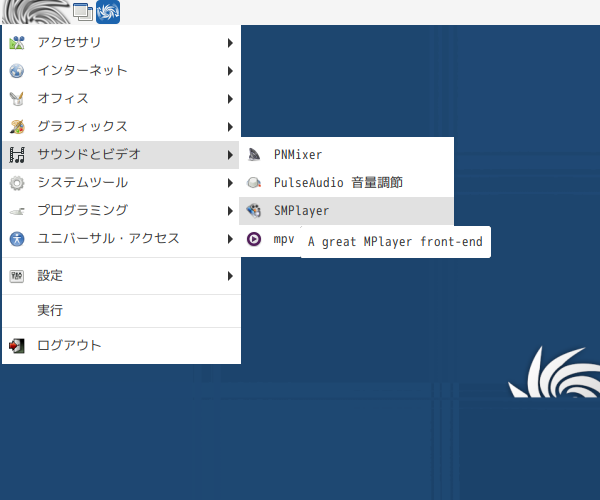This screenshot has width=600, height=500.
Task: Choose 実行 to run a command
Action: pos(121,310)
